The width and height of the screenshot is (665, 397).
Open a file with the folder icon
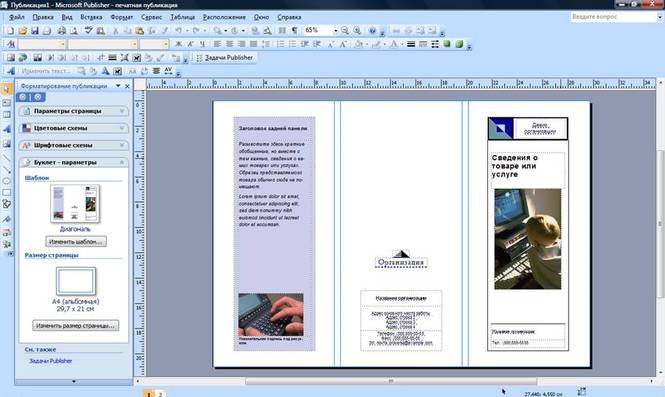click(22, 31)
